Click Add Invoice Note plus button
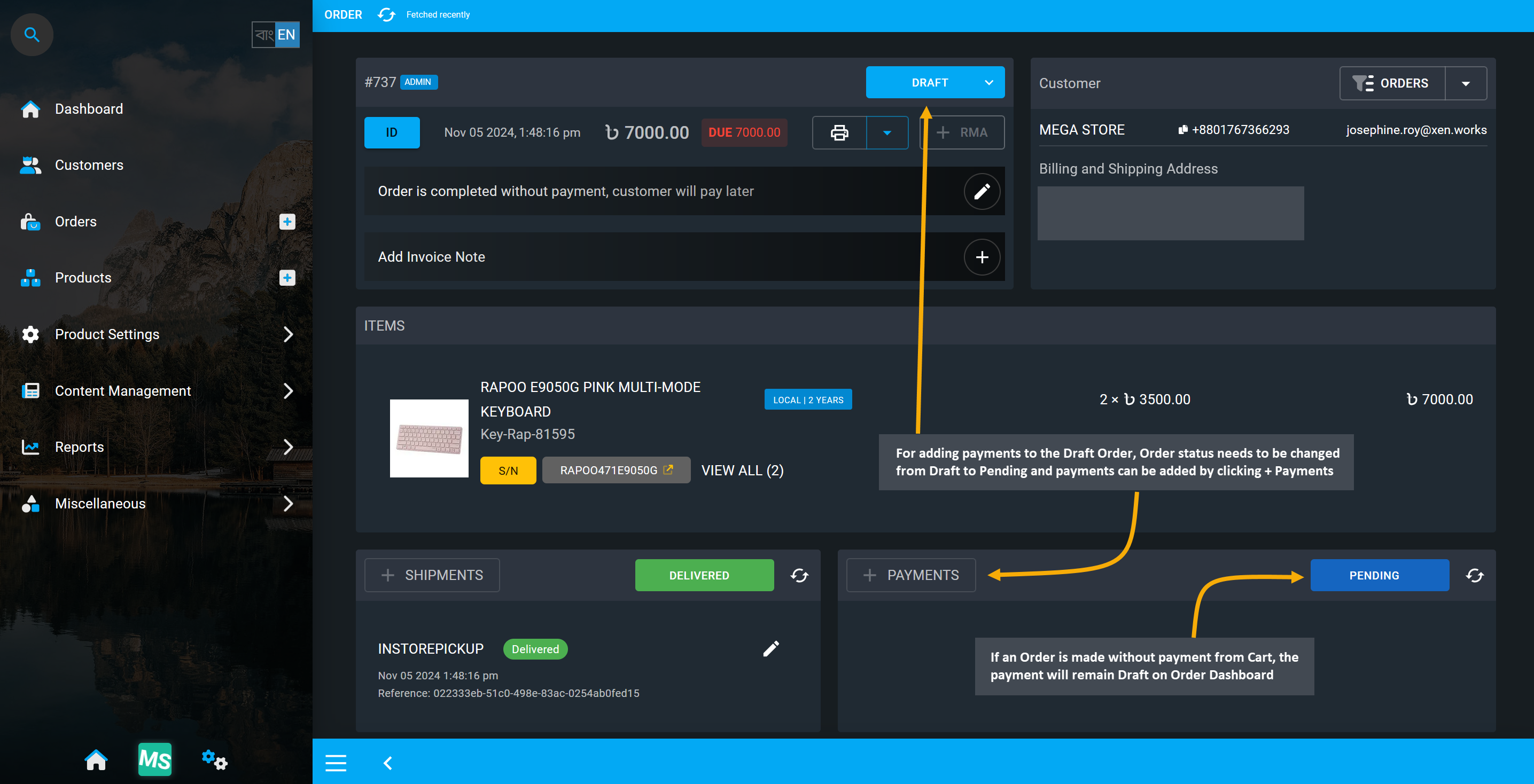The height and width of the screenshot is (784, 1534). pyautogui.click(x=982, y=257)
